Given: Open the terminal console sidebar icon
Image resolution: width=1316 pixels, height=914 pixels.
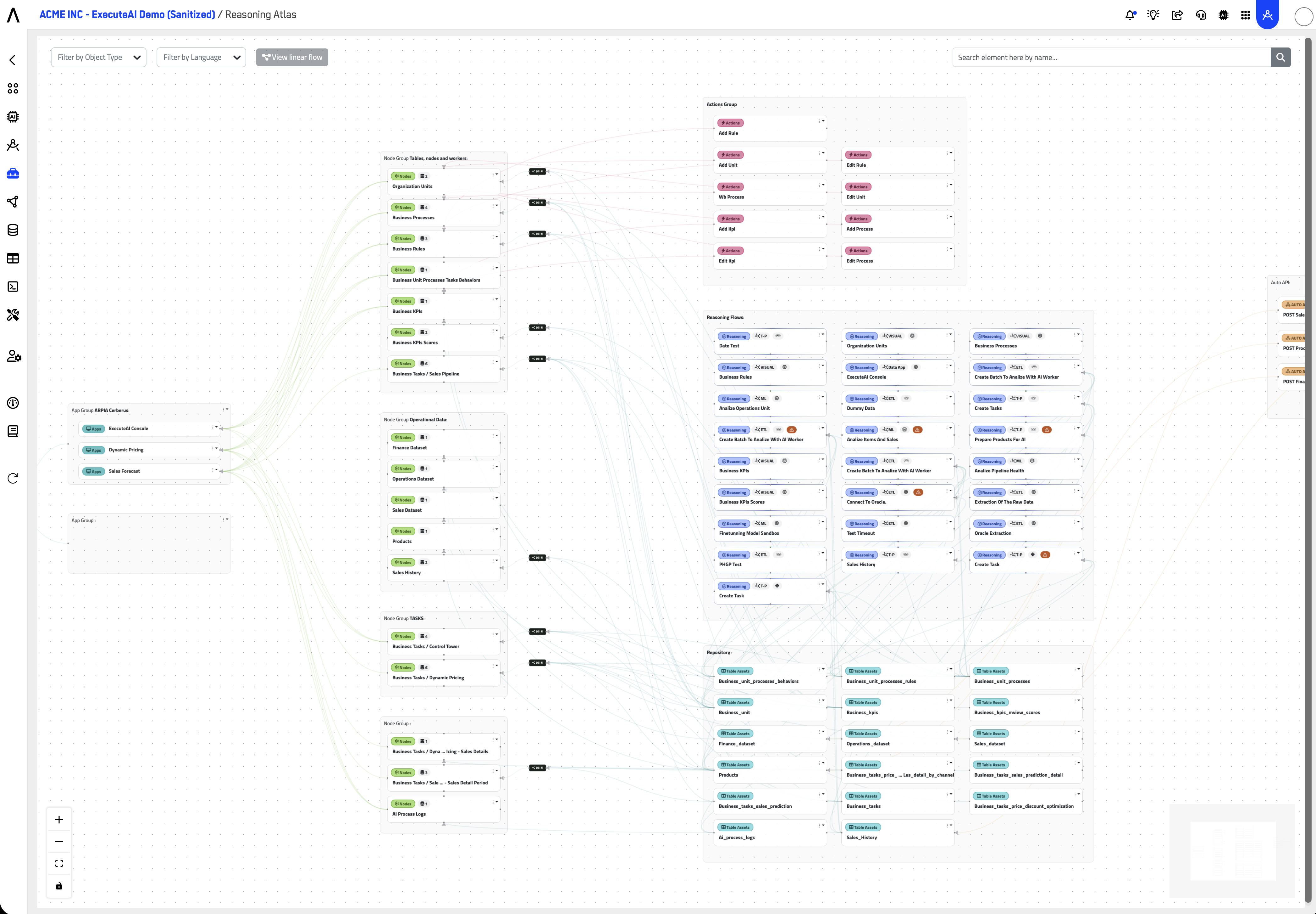Looking at the screenshot, I should coord(13,287).
